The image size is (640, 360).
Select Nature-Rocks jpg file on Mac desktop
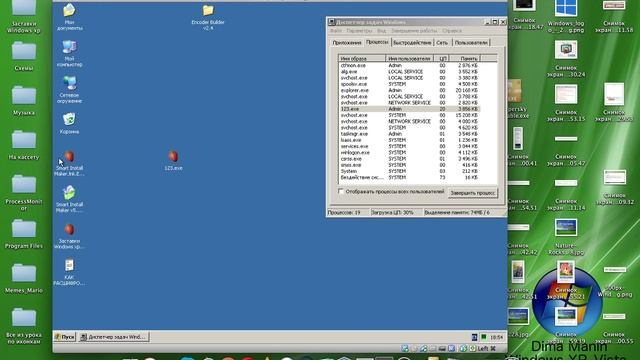566,228
